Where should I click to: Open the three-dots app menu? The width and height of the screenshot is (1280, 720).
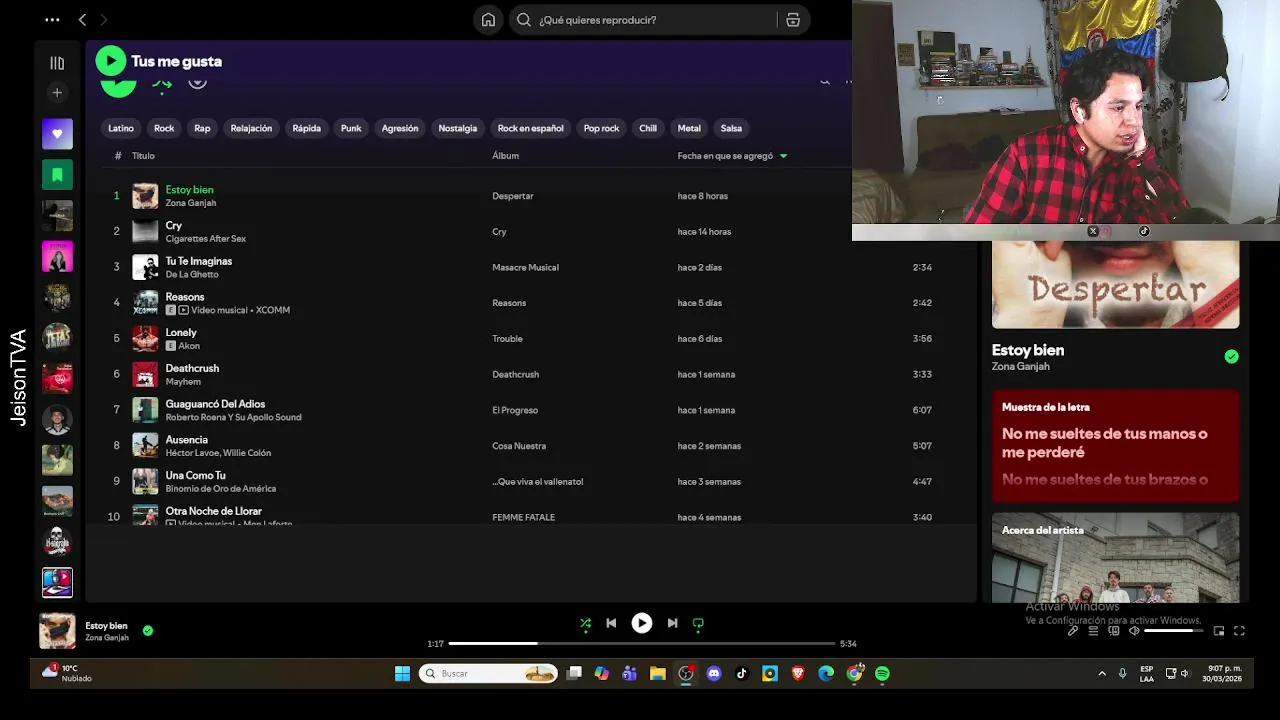coord(52,19)
